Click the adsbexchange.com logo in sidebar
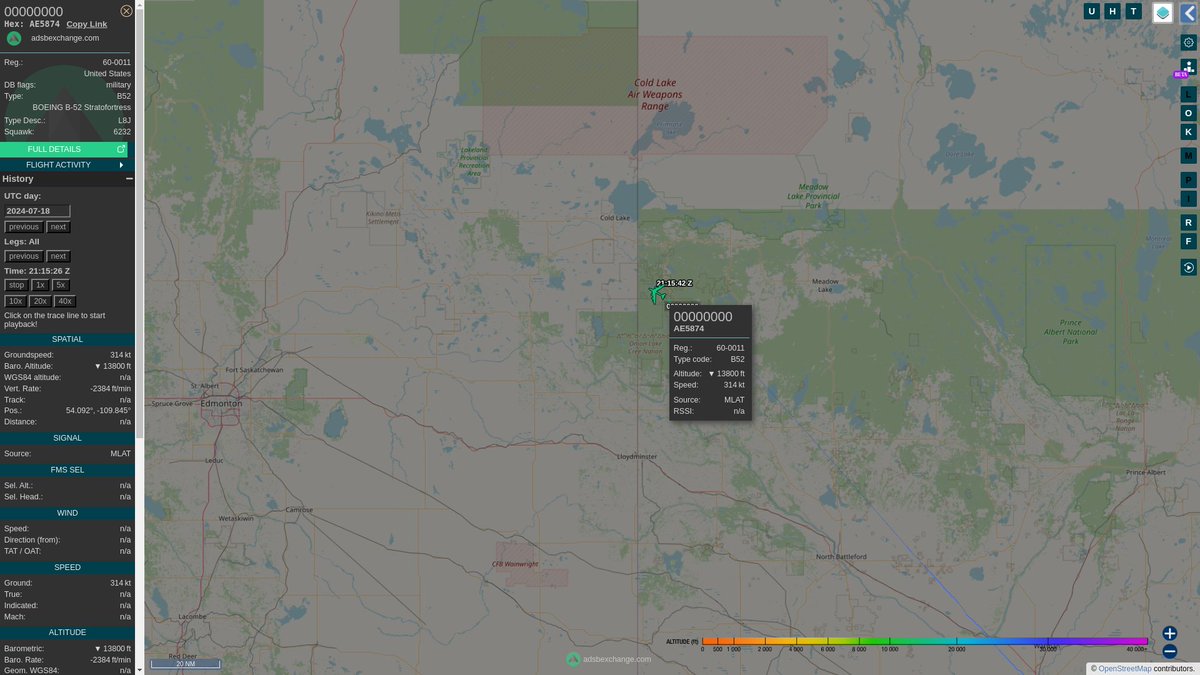This screenshot has width=1200, height=675. pyautogui.click(x=14, y=38)
